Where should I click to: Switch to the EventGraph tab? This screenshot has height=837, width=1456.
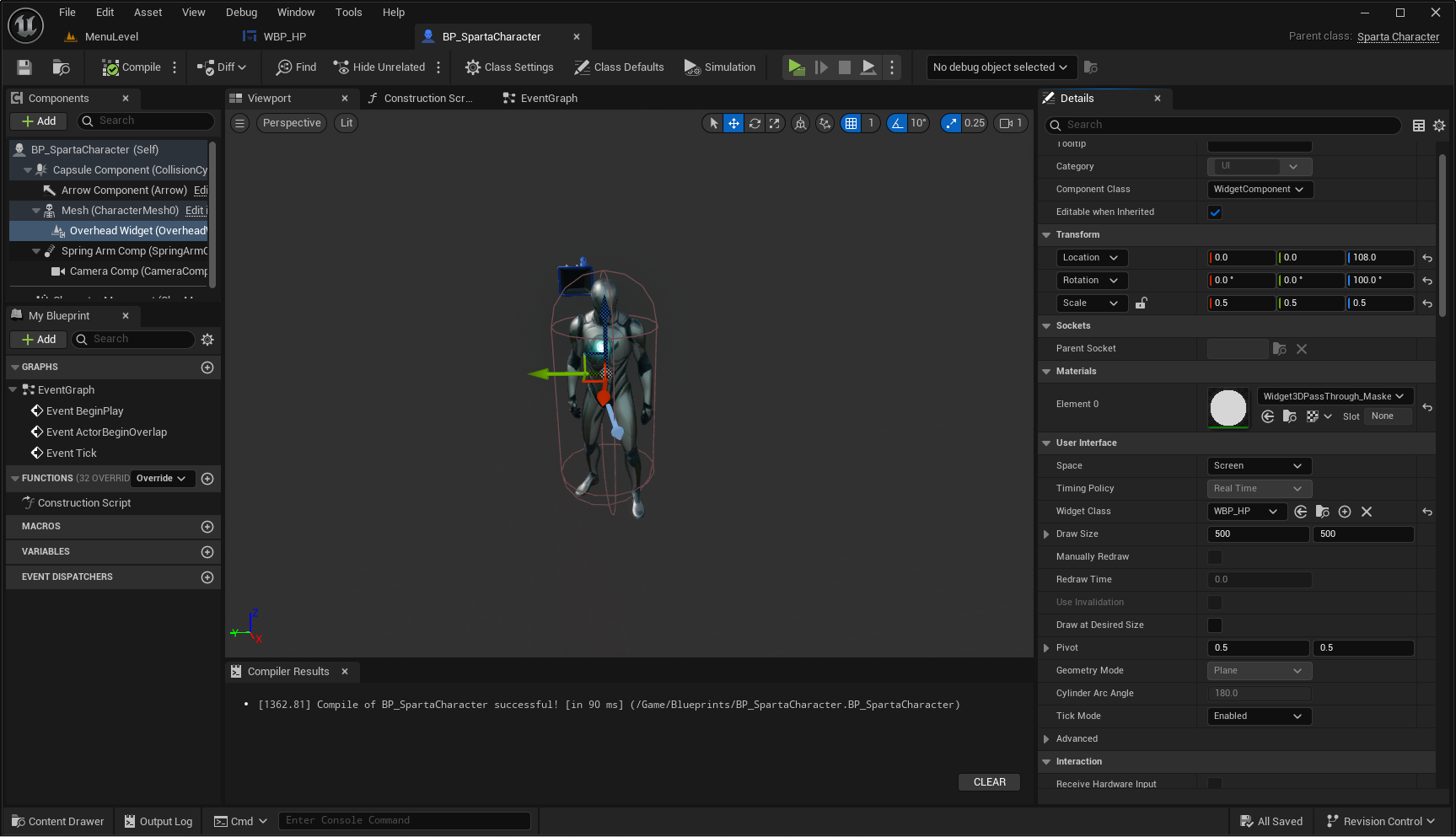click(540, 99)
